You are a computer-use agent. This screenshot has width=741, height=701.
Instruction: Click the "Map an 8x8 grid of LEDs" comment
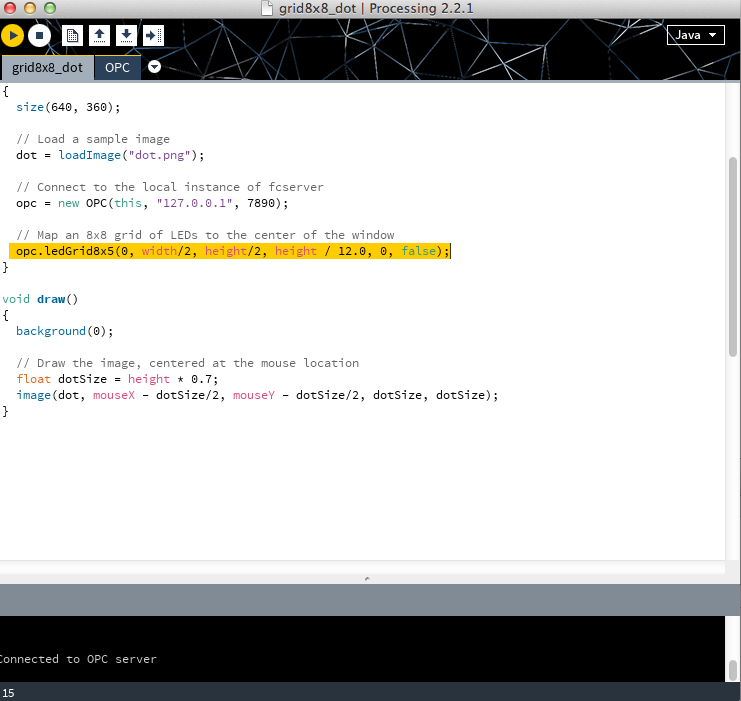coord(205,235)
